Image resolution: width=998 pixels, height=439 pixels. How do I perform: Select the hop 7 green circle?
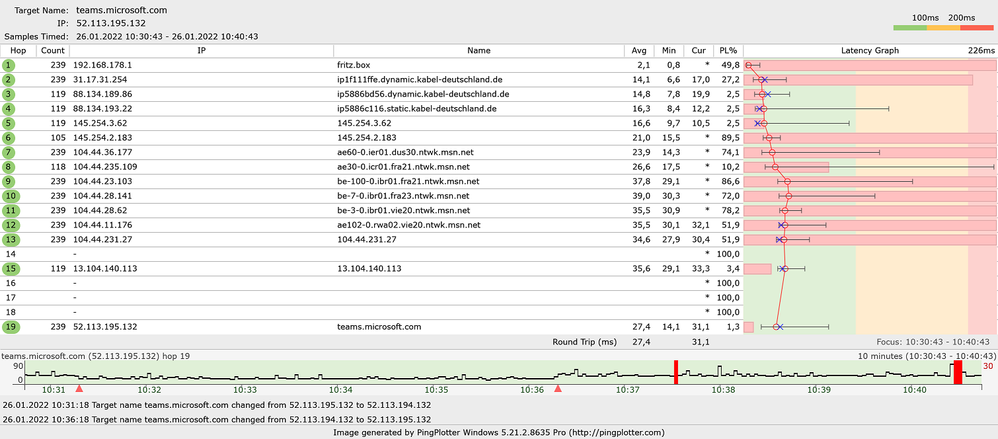[x=8, y=153]
